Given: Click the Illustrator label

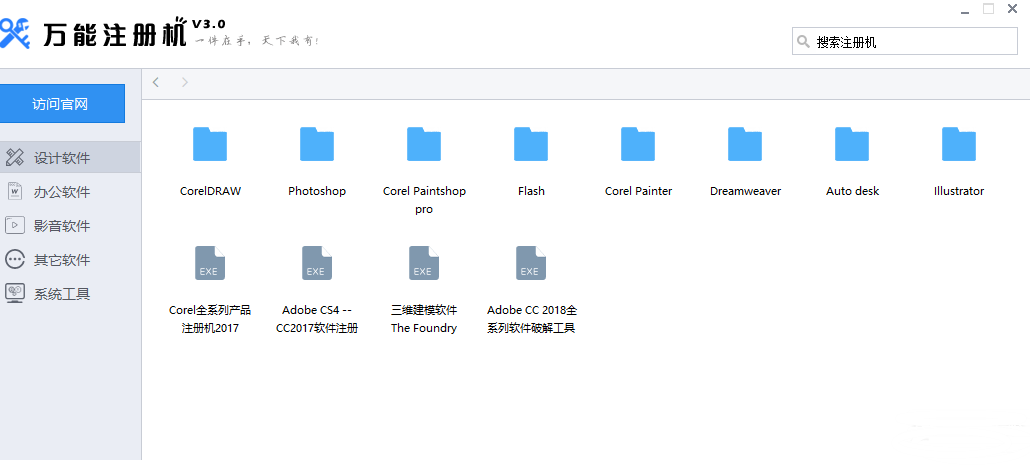Looking at the screenshot, I should click(x=959, y=191).
